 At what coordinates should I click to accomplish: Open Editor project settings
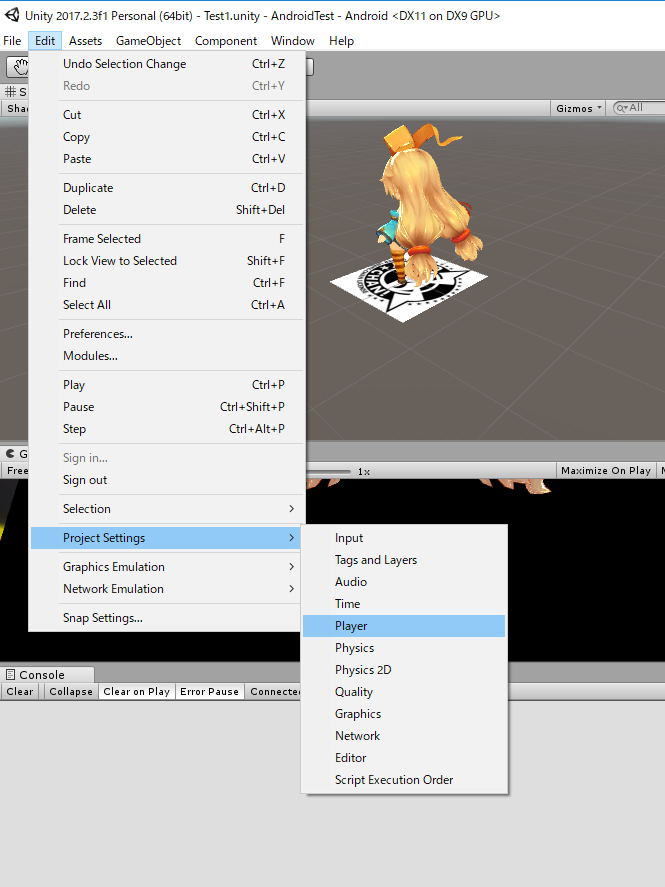click(x=404, y=759)
